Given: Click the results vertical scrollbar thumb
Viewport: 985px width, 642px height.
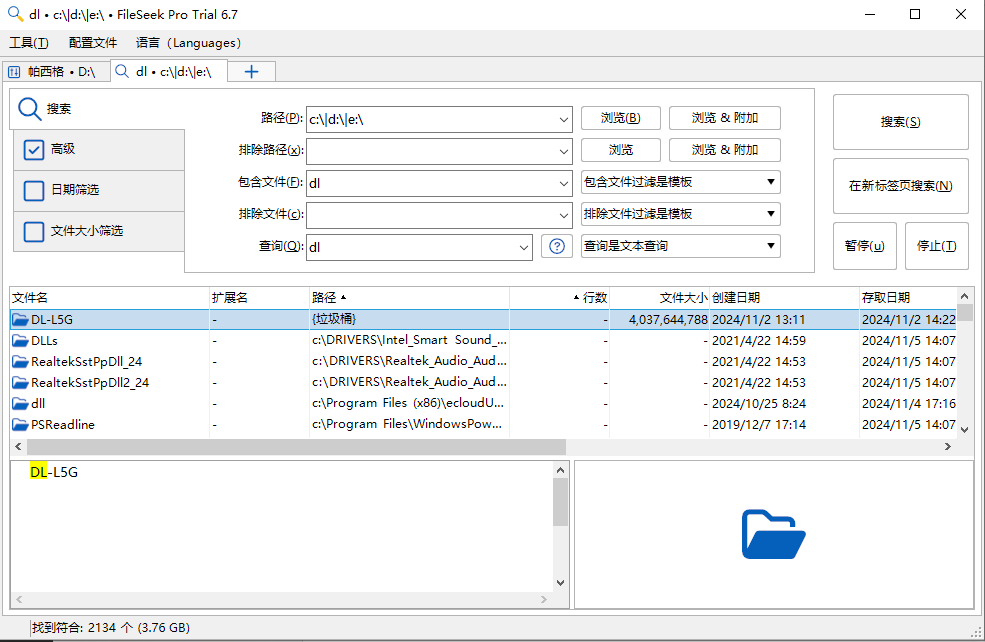Looking at the screenshot, I should tap(964, 313).
